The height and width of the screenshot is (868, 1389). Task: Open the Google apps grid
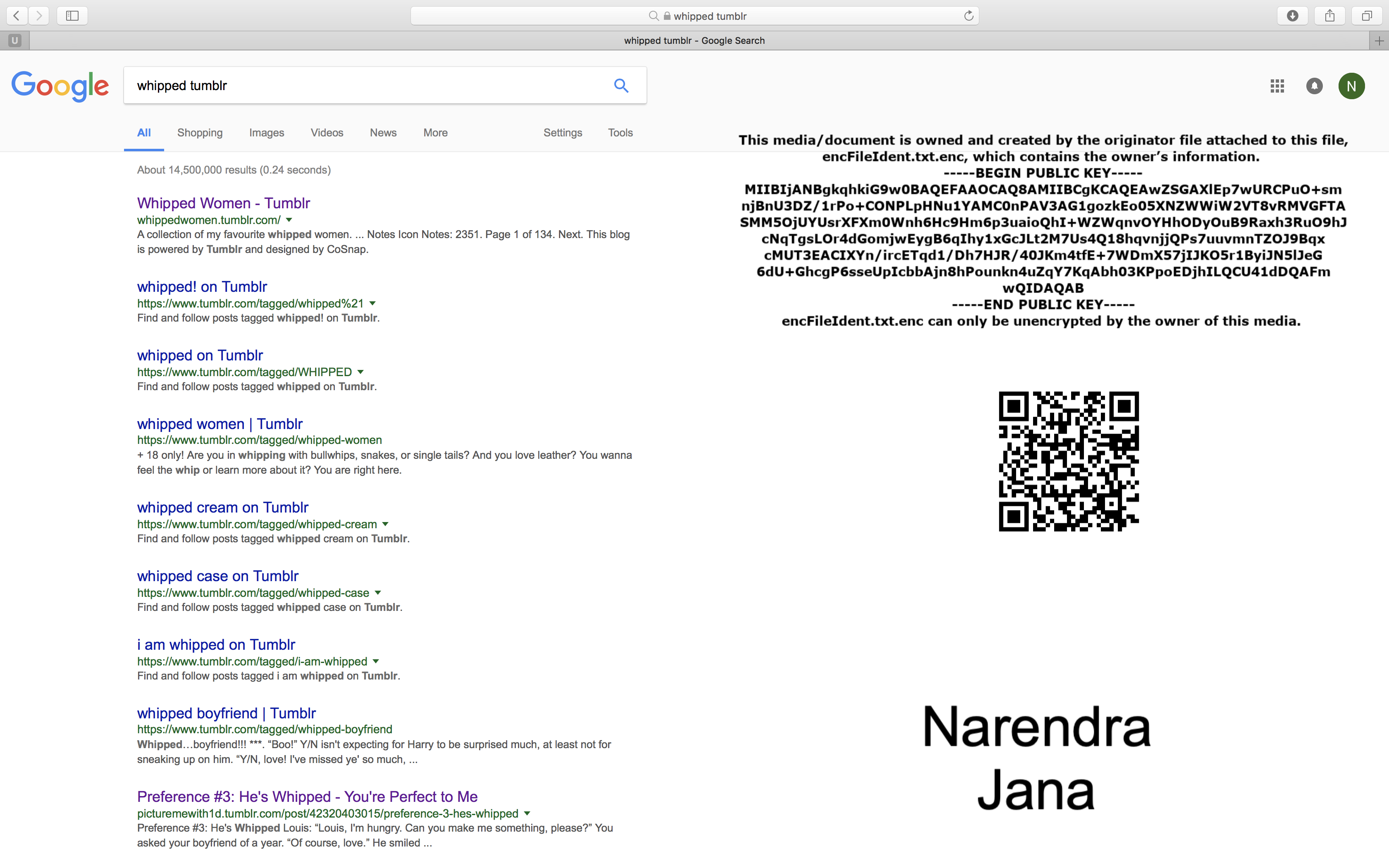(x=1277, y=86)
